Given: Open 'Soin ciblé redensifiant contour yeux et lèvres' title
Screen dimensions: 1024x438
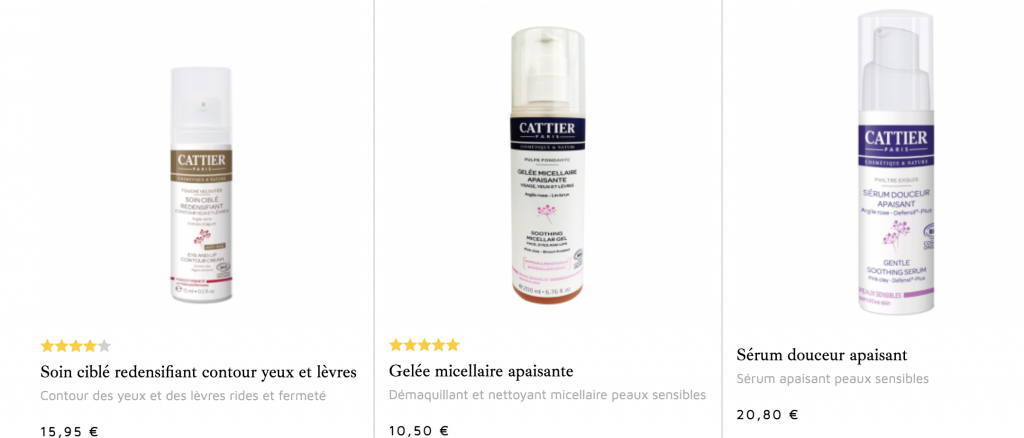Looking at the screenshot, I should (x=199, y=373).
